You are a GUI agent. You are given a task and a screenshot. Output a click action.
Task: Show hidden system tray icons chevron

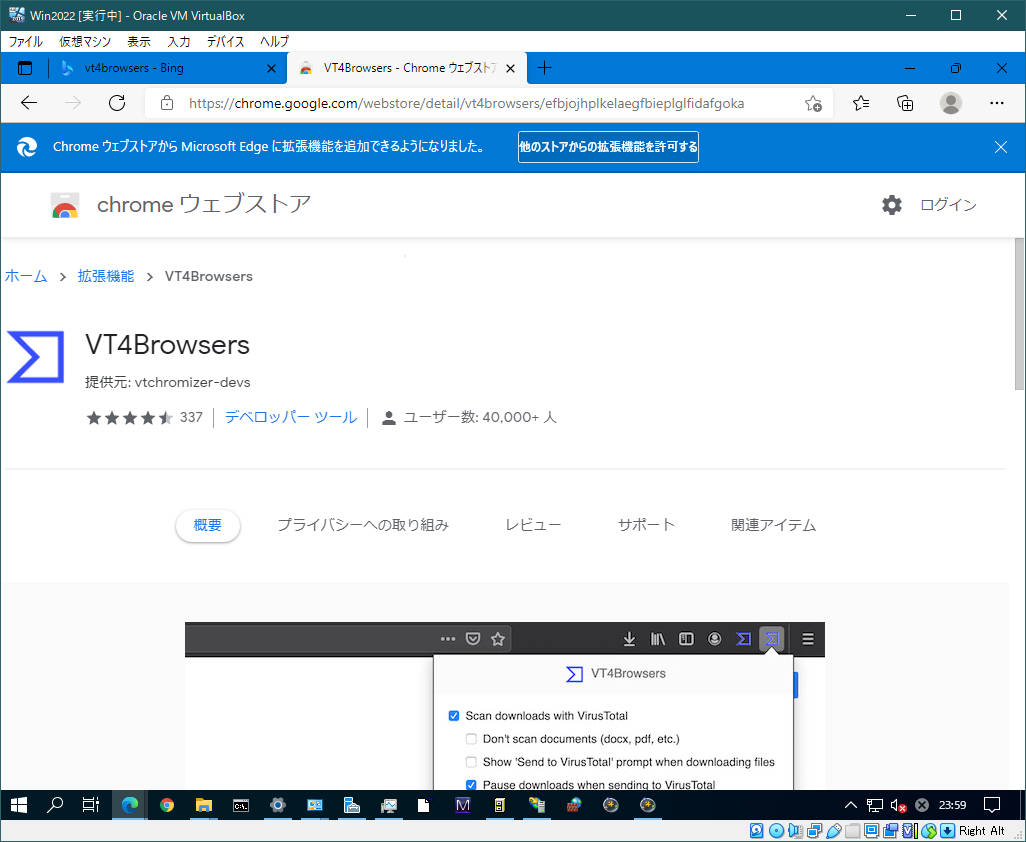click(851, 805)
